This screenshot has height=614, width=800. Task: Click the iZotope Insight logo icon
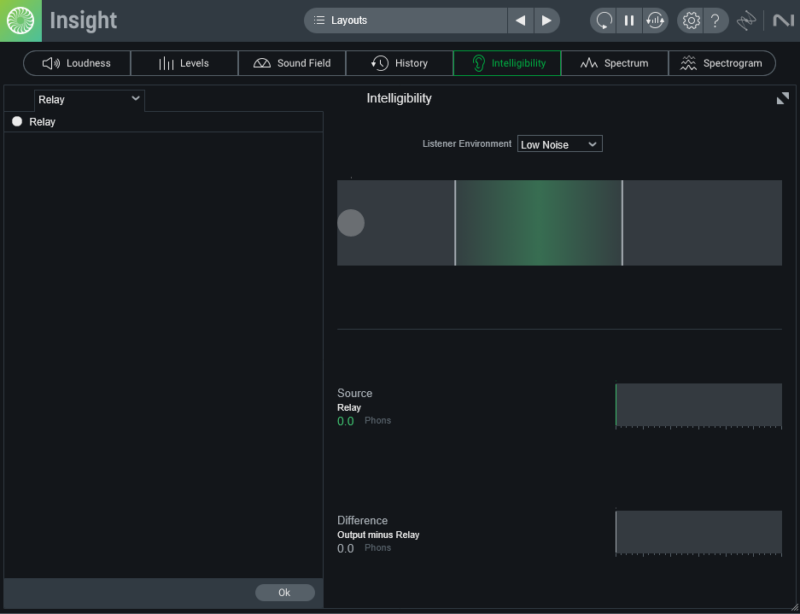coord(21,20)
